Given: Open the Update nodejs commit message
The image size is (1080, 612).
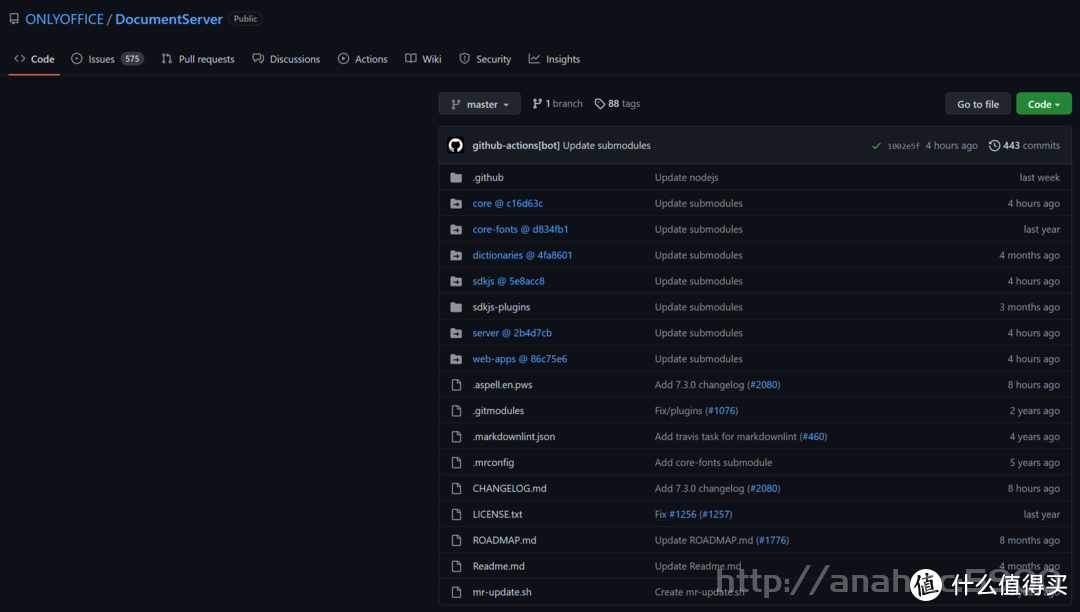Looking at the screenshot, I should point(686,178).
